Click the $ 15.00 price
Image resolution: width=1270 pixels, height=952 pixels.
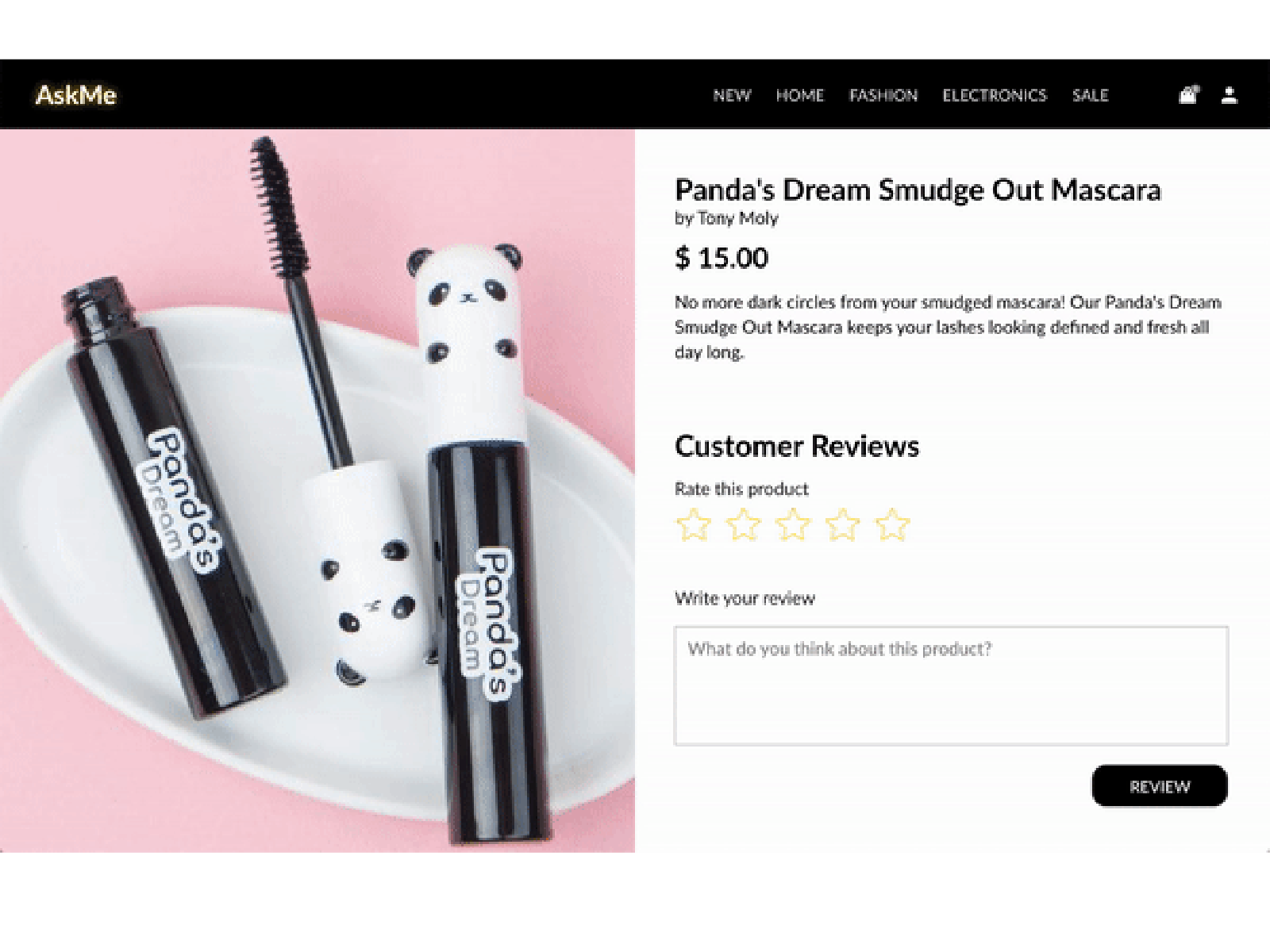coord(722,258)
